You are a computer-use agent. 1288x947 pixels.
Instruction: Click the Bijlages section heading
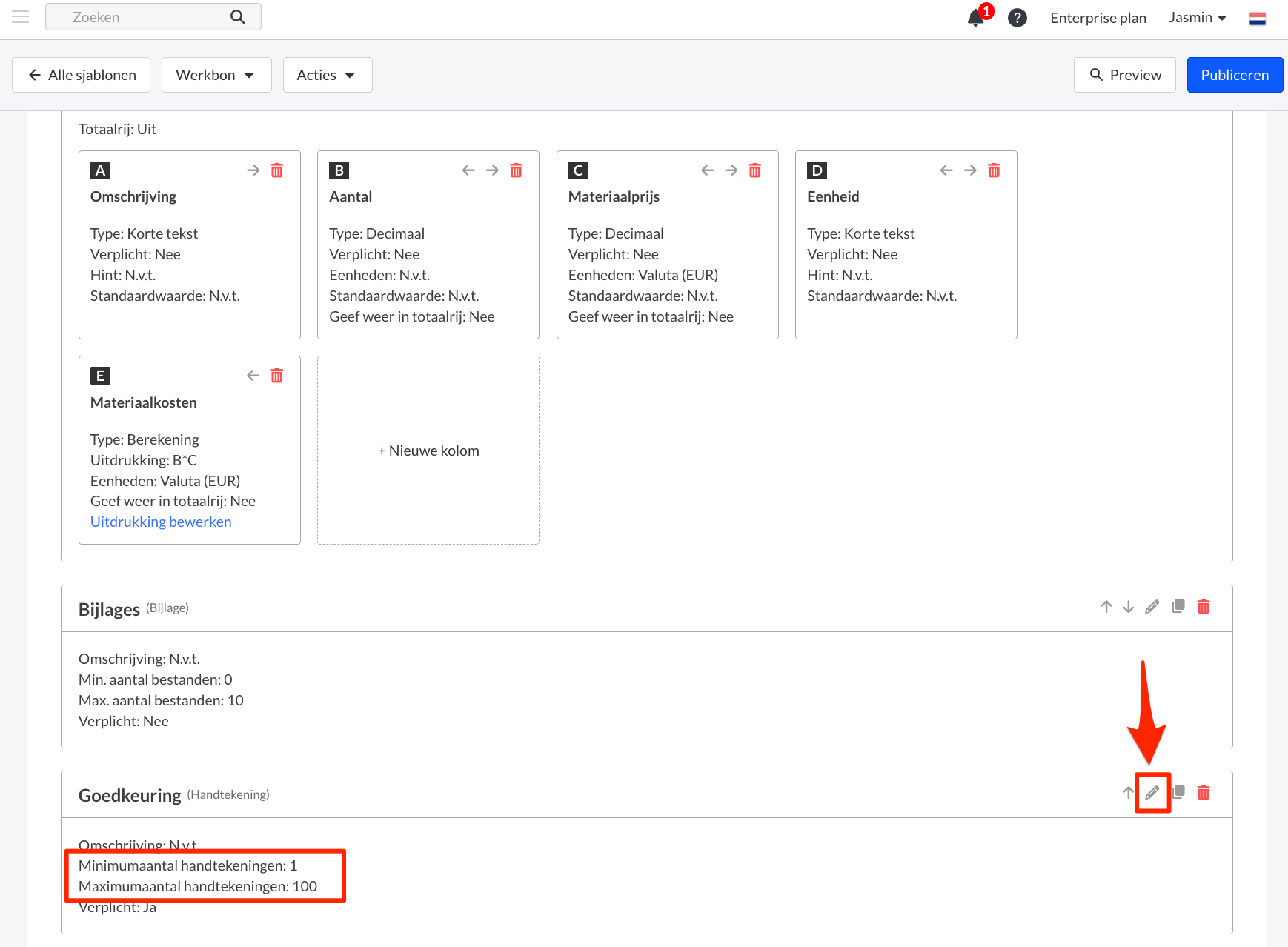(x=109, y=609)
